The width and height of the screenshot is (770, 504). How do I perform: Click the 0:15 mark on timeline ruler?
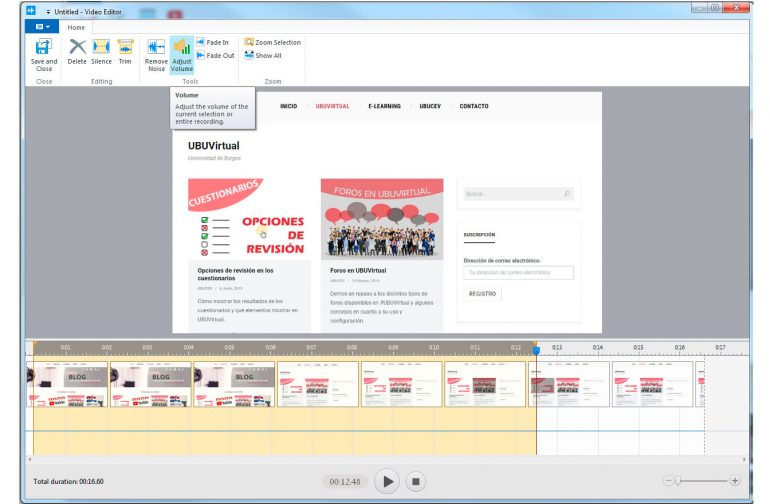638,347
